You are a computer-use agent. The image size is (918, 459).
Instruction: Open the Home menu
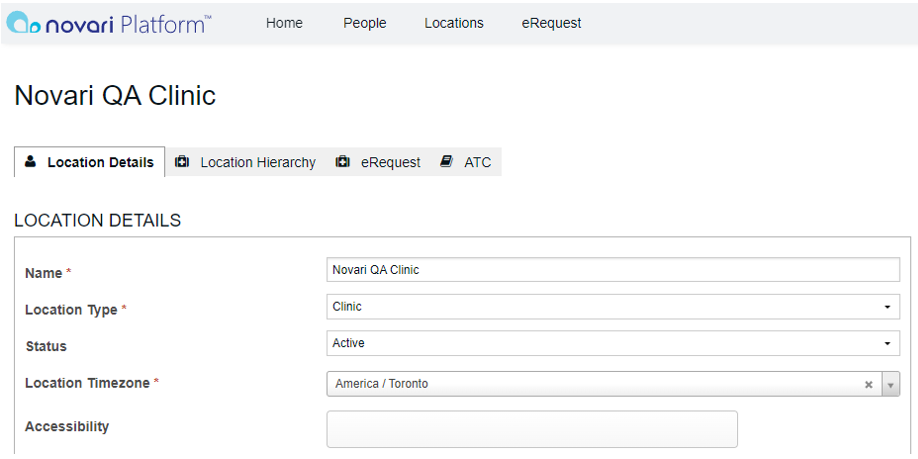pos(284,23)
